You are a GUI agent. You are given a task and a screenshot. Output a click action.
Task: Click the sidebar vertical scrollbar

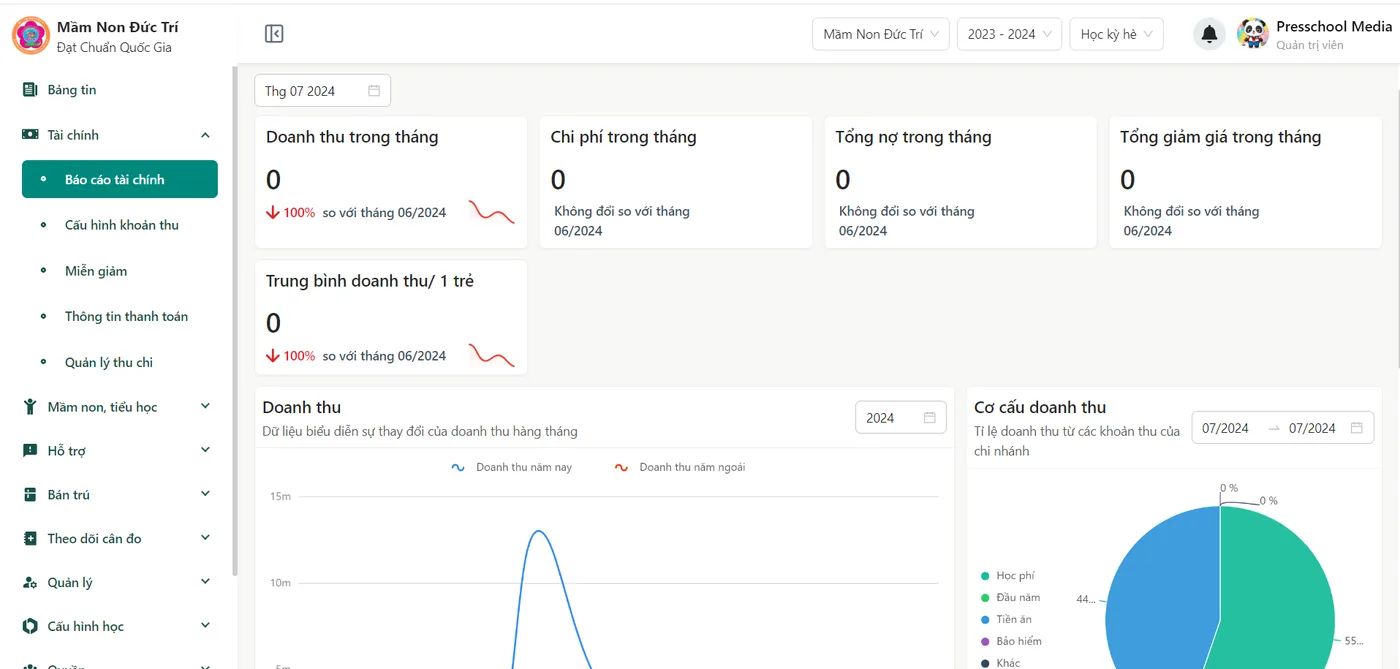pyautogui.click(x=235, y=320)
